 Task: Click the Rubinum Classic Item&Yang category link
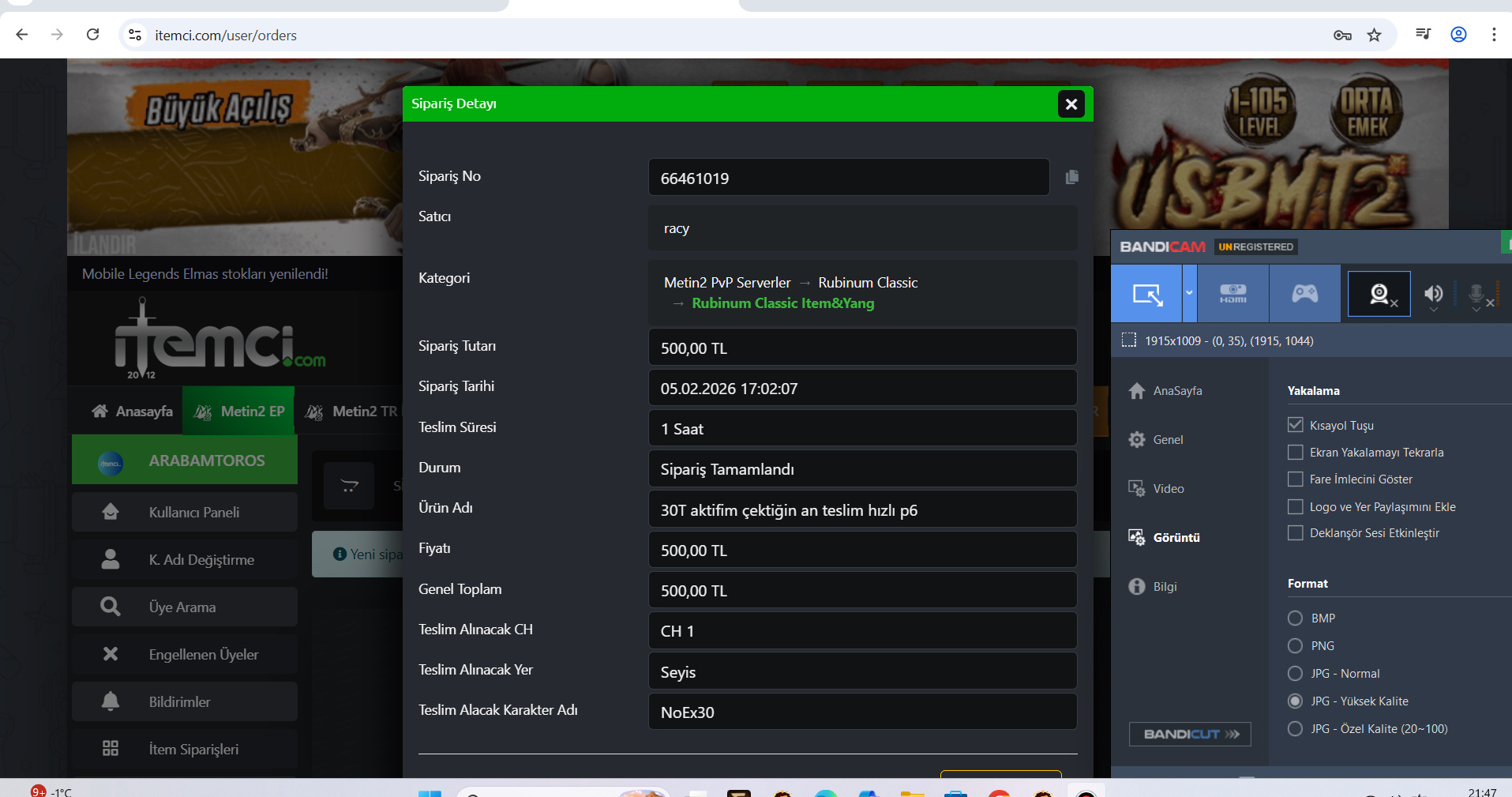(x=782, y=303)
